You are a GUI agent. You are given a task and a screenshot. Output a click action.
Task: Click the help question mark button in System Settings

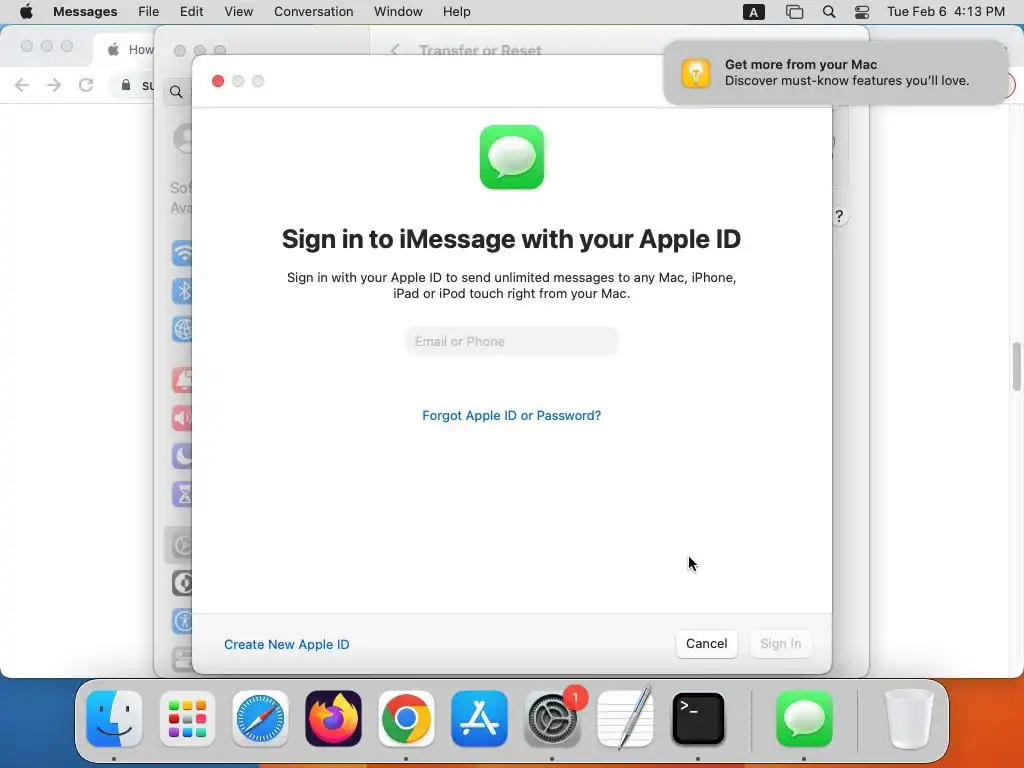pos(839,216)
